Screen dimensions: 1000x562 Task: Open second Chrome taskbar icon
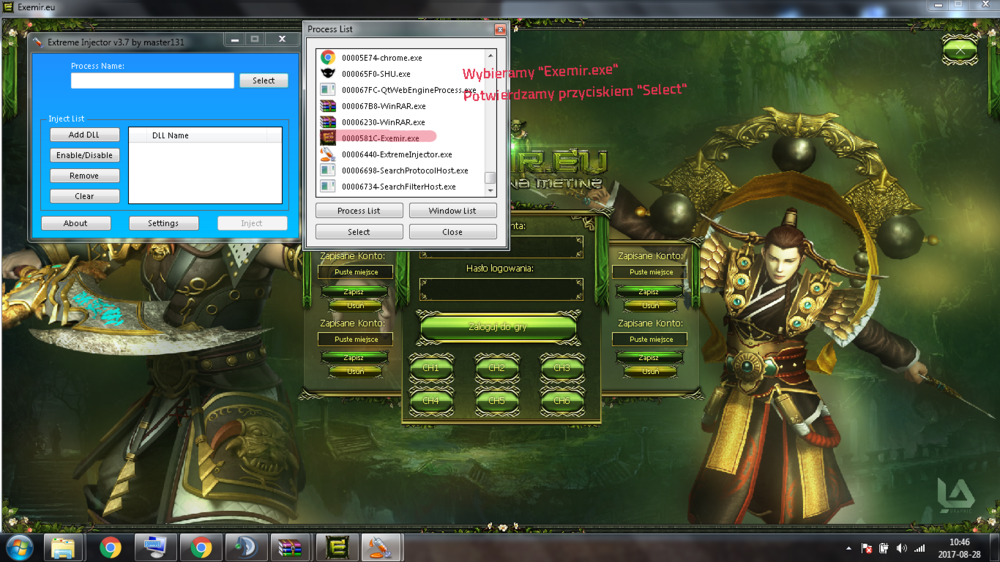201,548
